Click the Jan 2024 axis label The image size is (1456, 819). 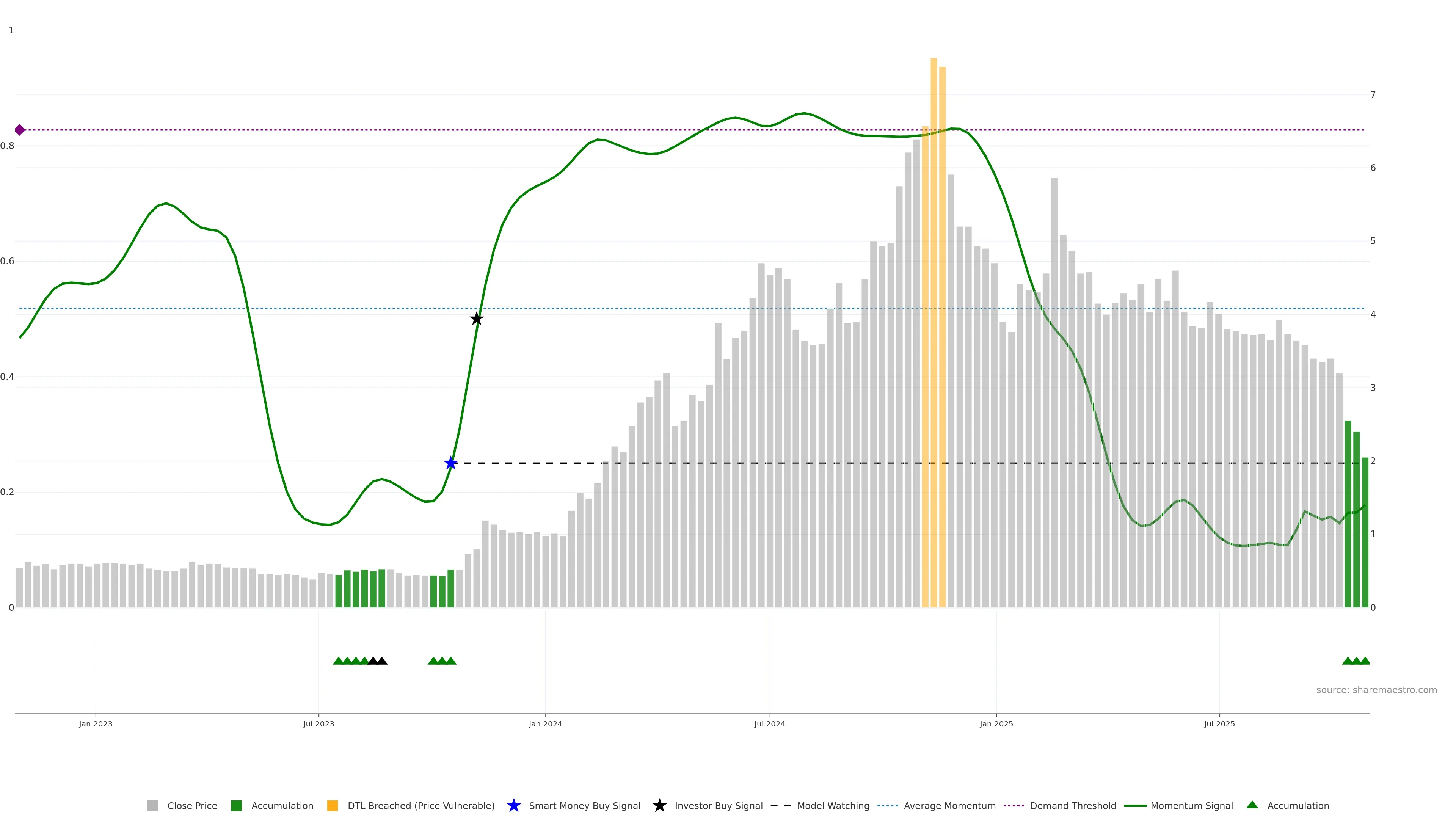[545, 723]
